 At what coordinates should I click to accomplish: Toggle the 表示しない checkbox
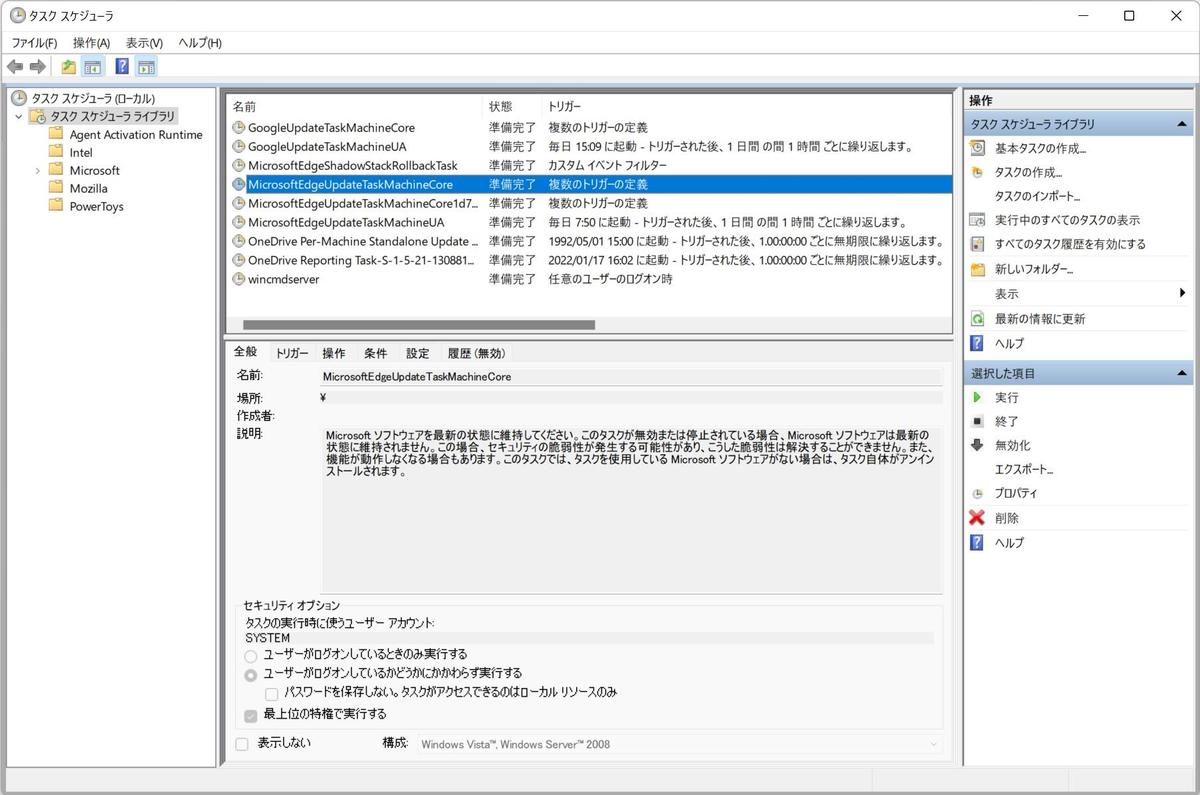pyautogui.click(x=242, y=743)
